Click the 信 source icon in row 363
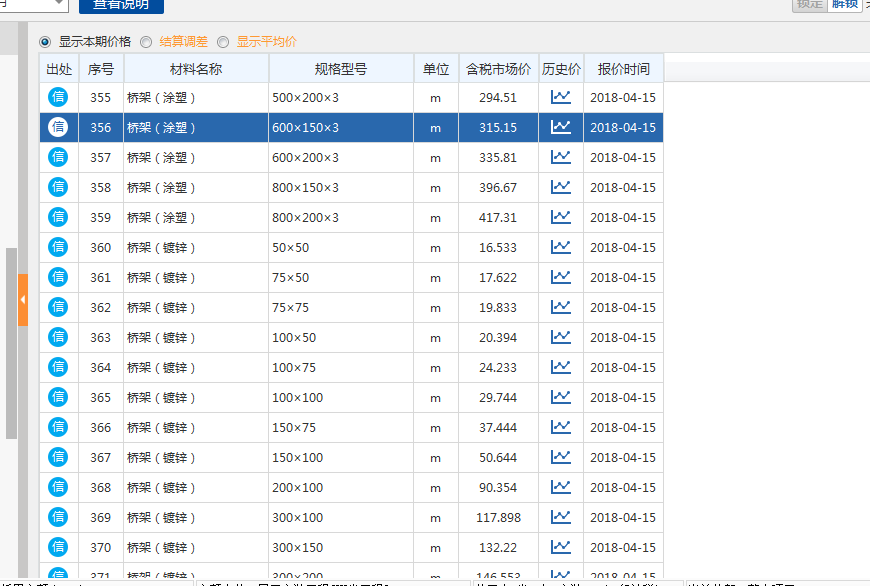The width and height of the screenshot is (870, 586). click(58, 337)
